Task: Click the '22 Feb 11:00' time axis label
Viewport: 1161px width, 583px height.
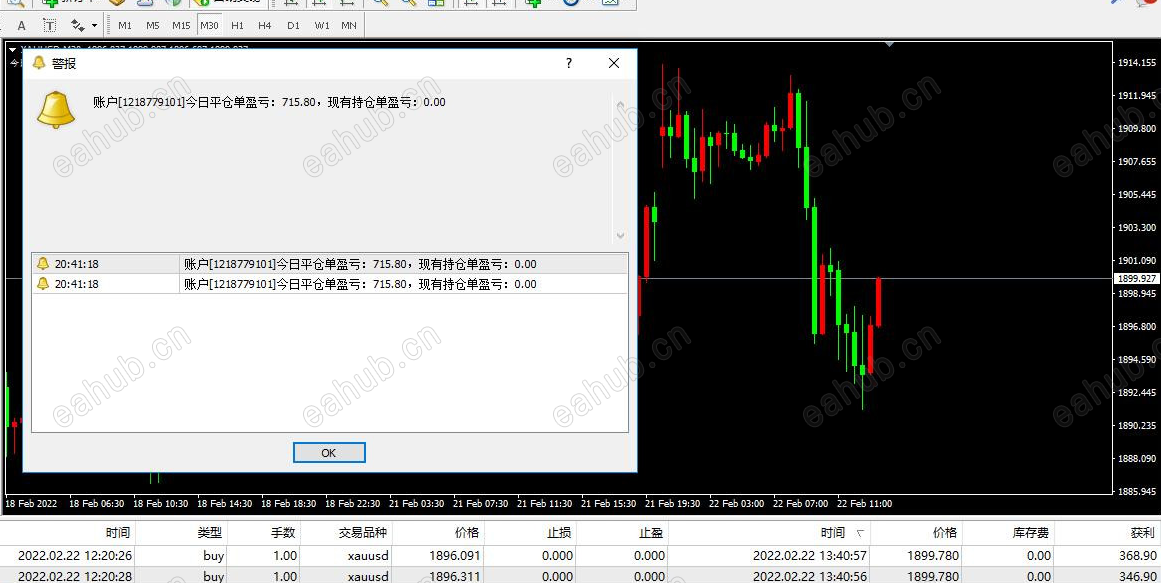Action: click(x=864, y=503)
